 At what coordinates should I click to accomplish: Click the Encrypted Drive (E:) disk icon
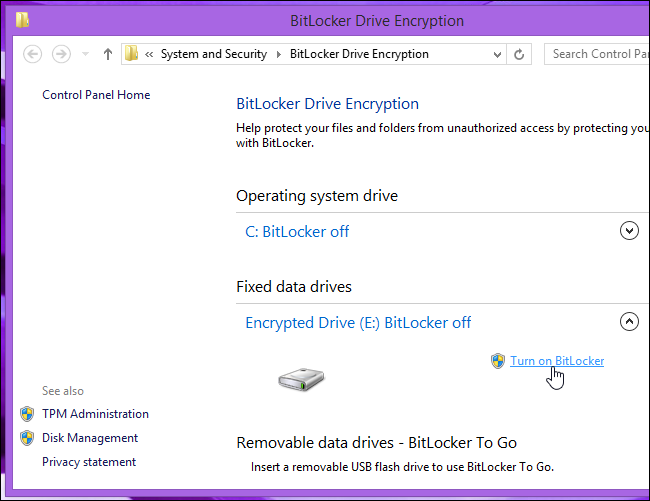(x=301, y=378)
